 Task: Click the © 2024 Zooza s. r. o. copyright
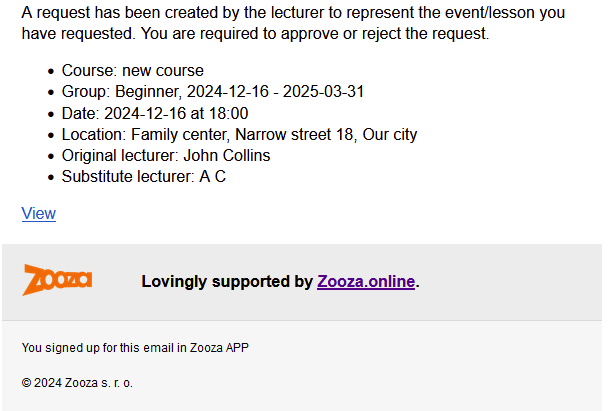77,383
